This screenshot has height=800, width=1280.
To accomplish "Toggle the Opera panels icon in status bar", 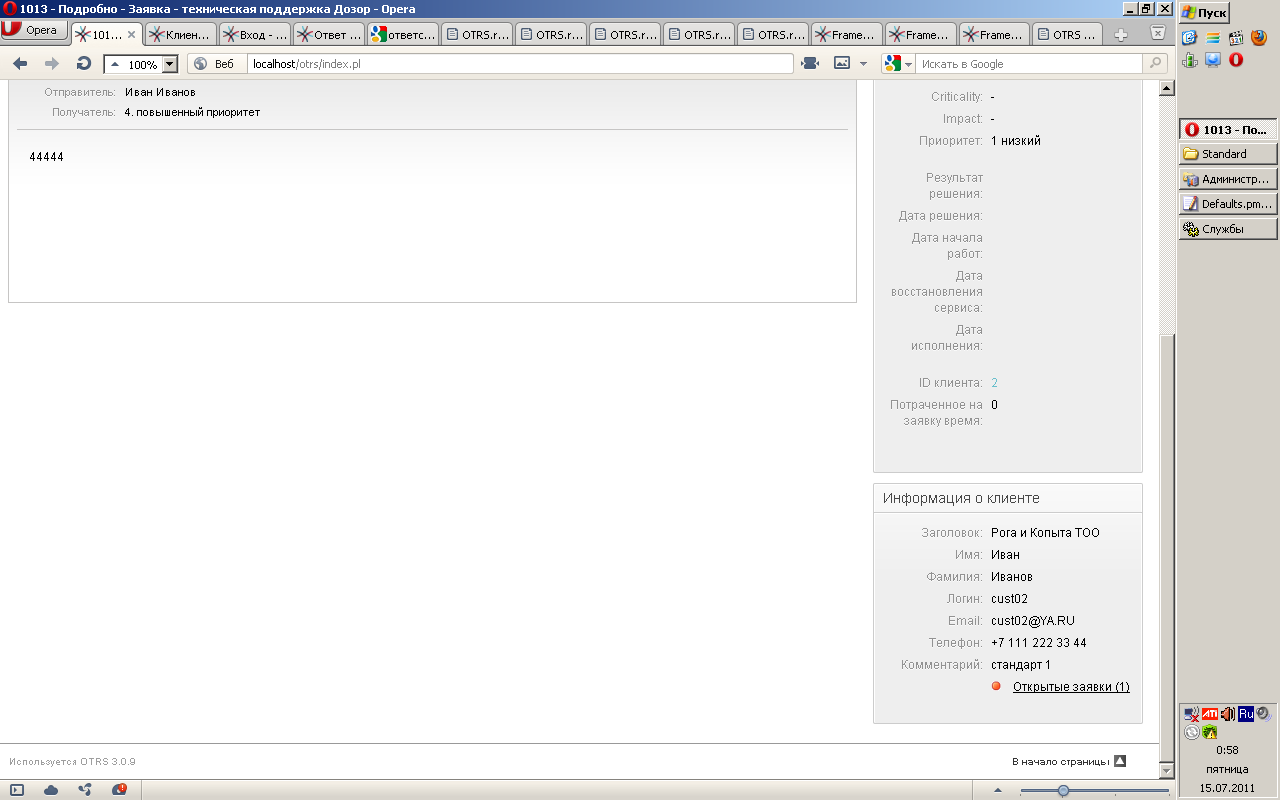I will click(17, 790).
